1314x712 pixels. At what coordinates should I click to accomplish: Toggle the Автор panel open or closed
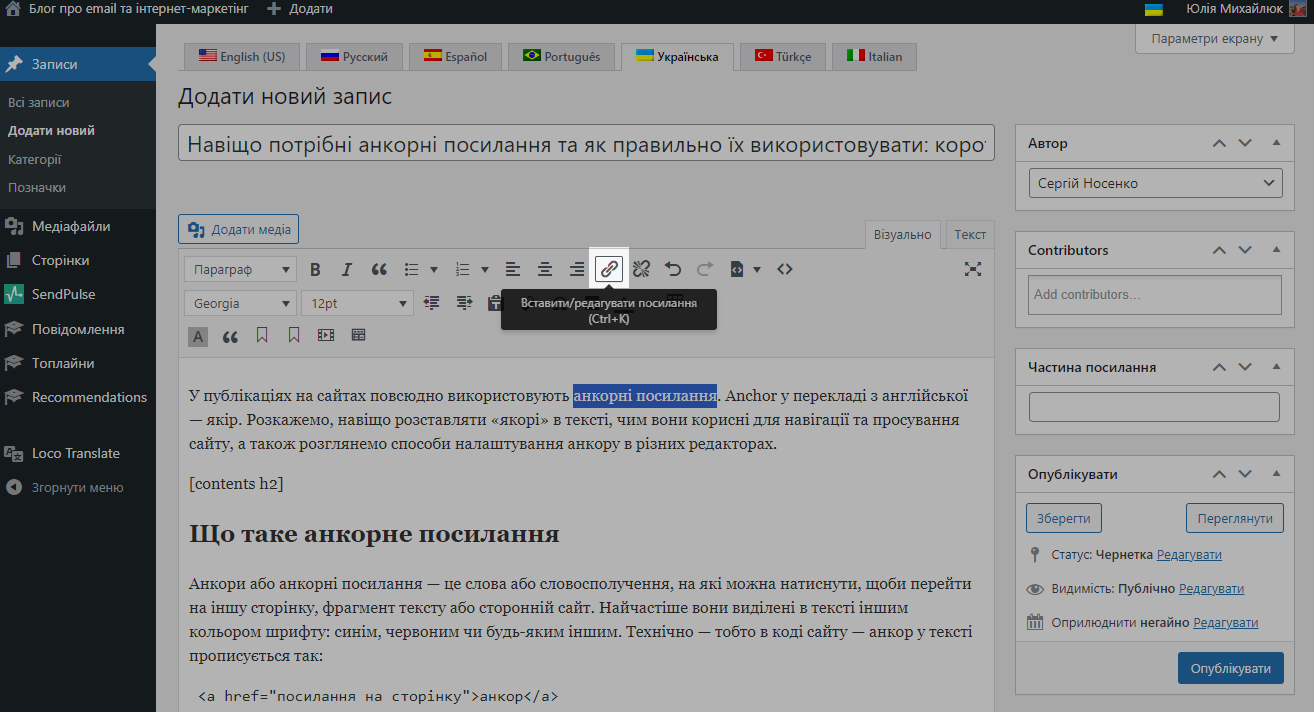(1276, 143)
